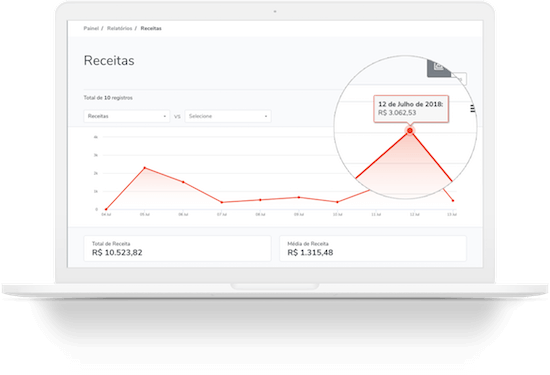Screen dimensions: 550x375
Task: Click the dark gray chart-icon button
Action: pyautogui.click(x=439, y=68)
